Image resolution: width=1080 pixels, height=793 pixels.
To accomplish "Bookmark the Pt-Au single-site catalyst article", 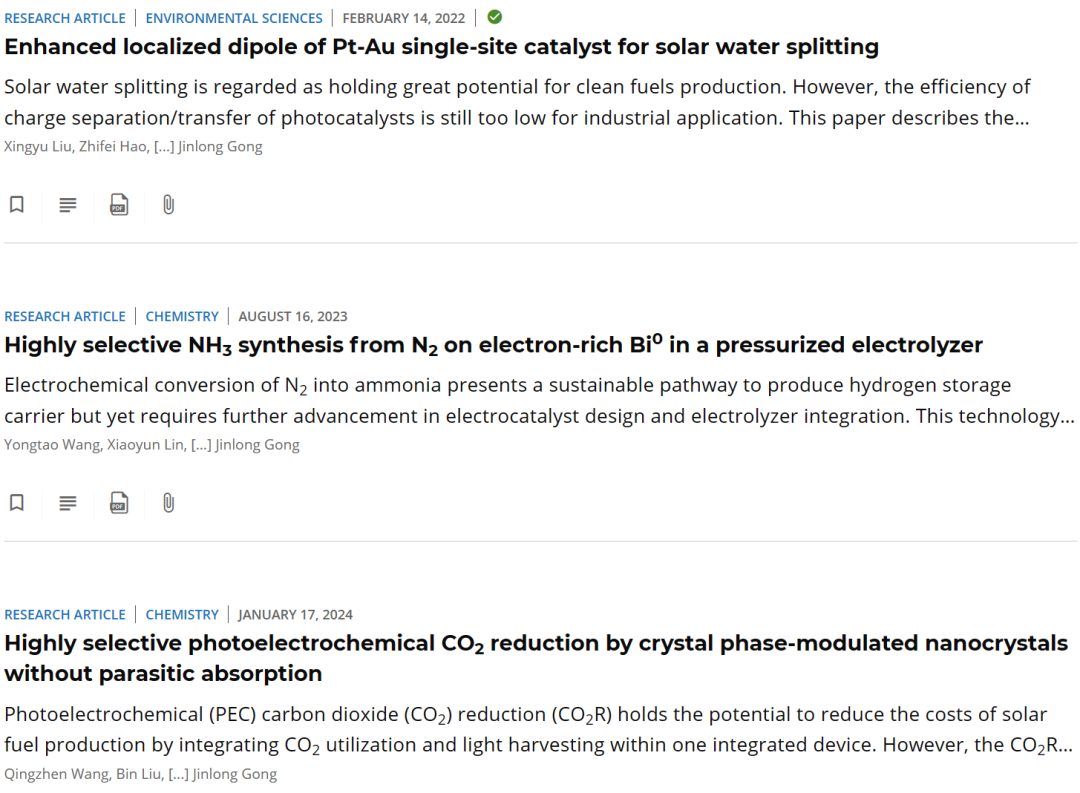I will coord(17,205).
